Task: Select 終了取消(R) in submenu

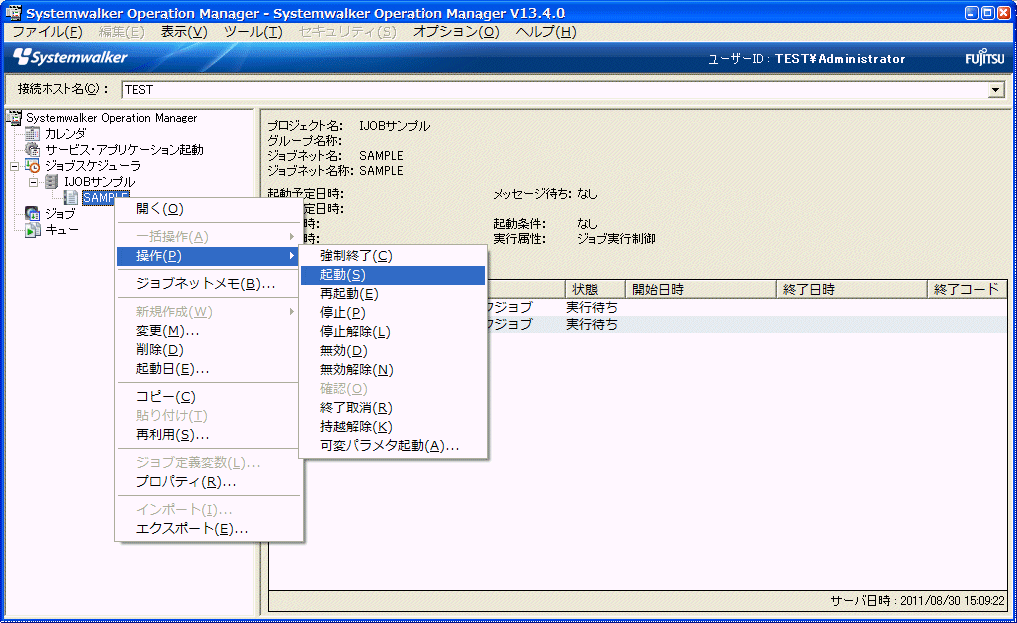Action: pyautogui.click(x=393, y=408)
